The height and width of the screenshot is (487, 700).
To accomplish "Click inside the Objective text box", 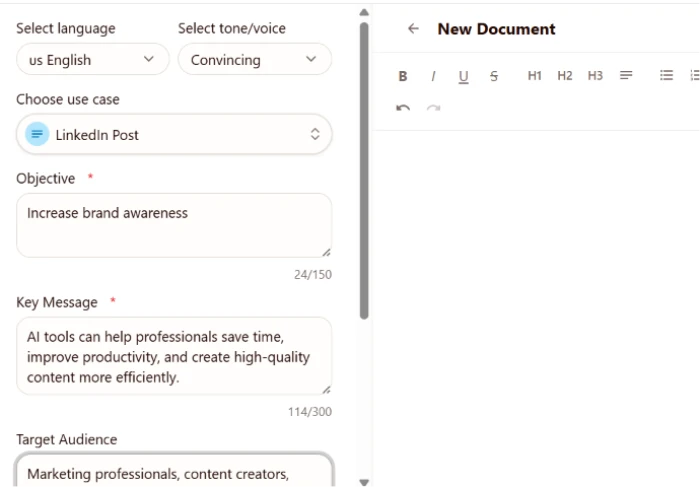I will [174, 225].
